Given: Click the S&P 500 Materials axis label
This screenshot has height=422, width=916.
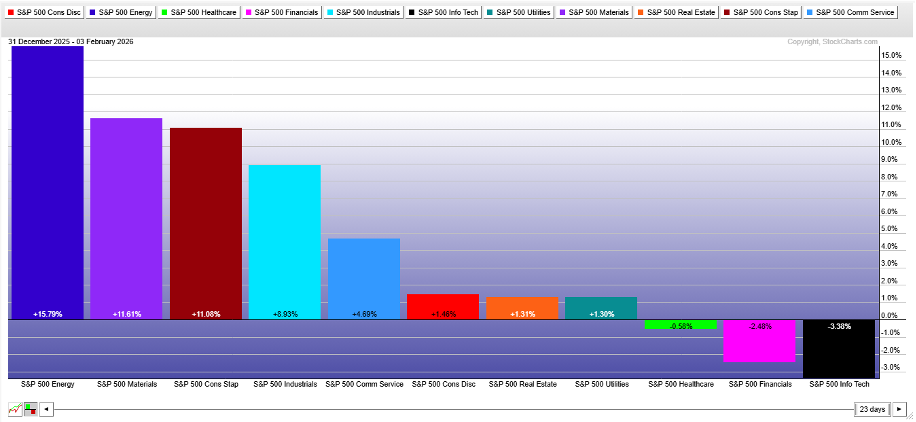Looking at the screenshot, I should (x=127, y=384).
